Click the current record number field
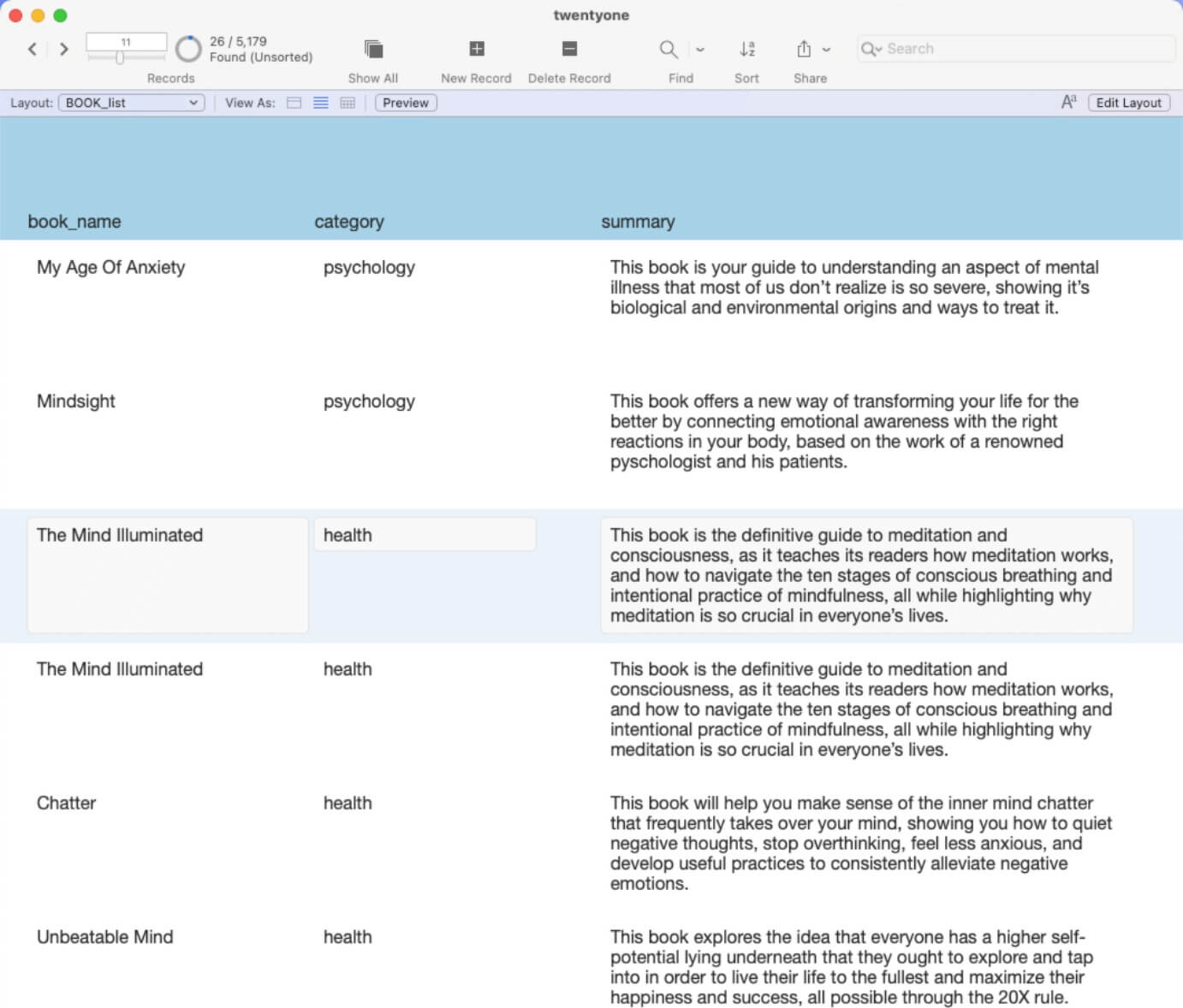Image resolution: width=1183 pixels, height=1008 pixels. coord(126,42)
